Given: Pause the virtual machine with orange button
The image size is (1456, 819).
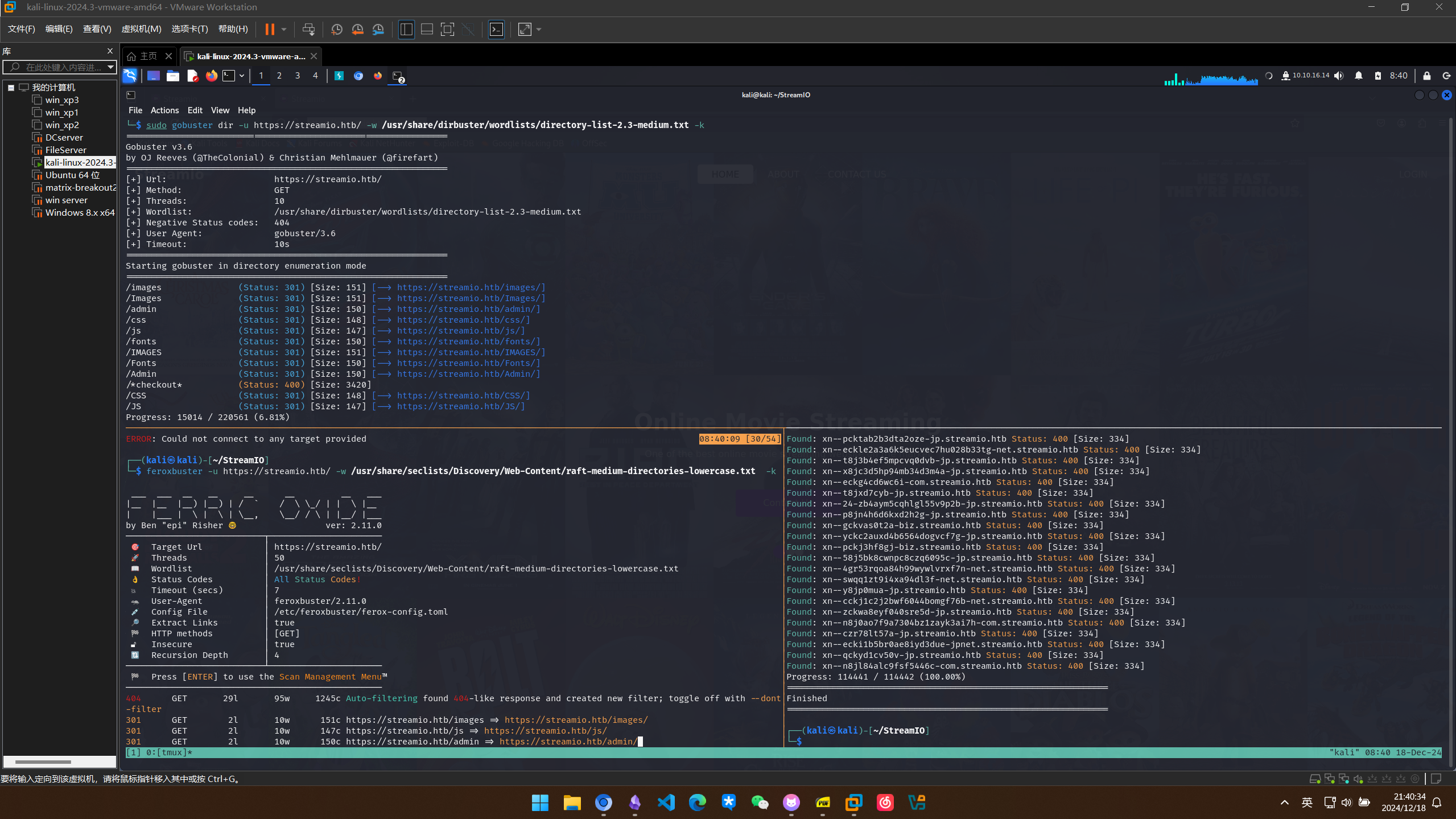Looking at the screenshot, I should pos(270,29).
